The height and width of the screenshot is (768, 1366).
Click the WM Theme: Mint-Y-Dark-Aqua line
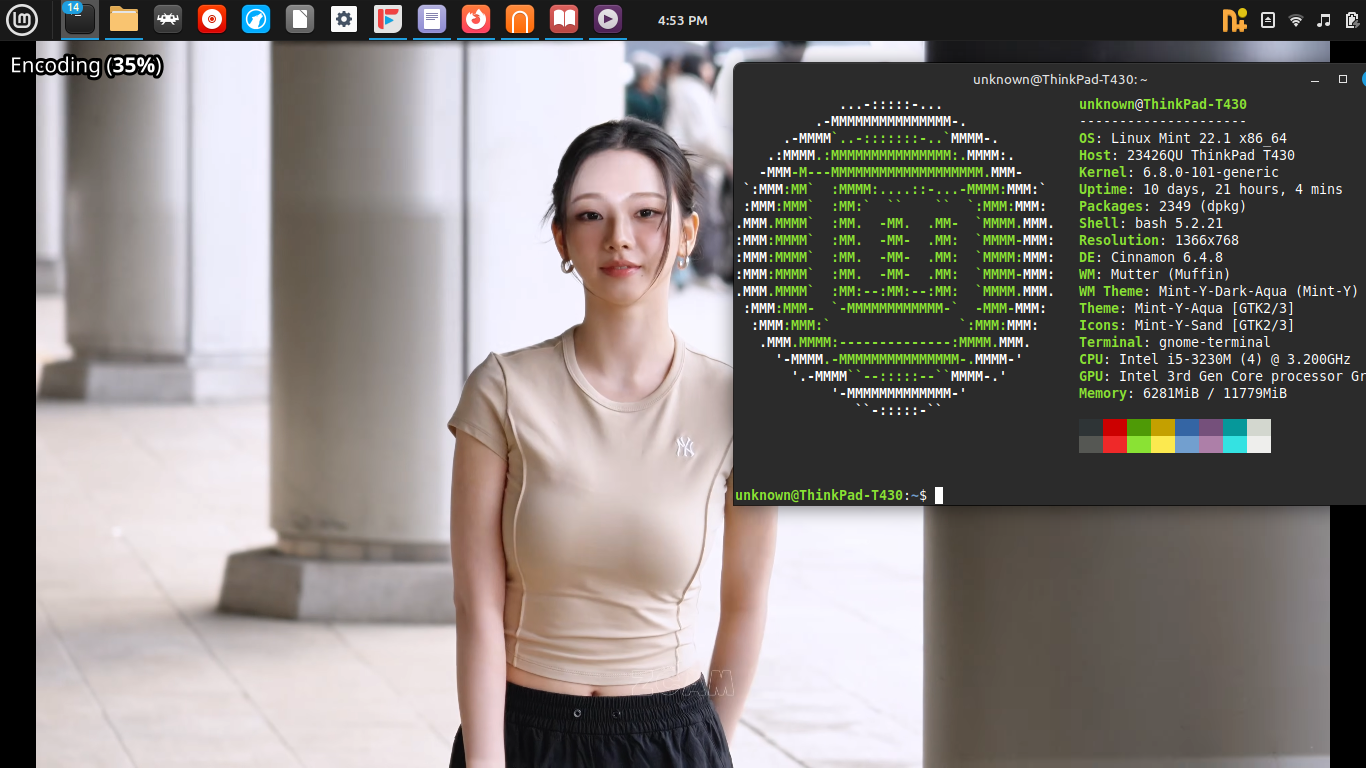(x=1219, y=291)
